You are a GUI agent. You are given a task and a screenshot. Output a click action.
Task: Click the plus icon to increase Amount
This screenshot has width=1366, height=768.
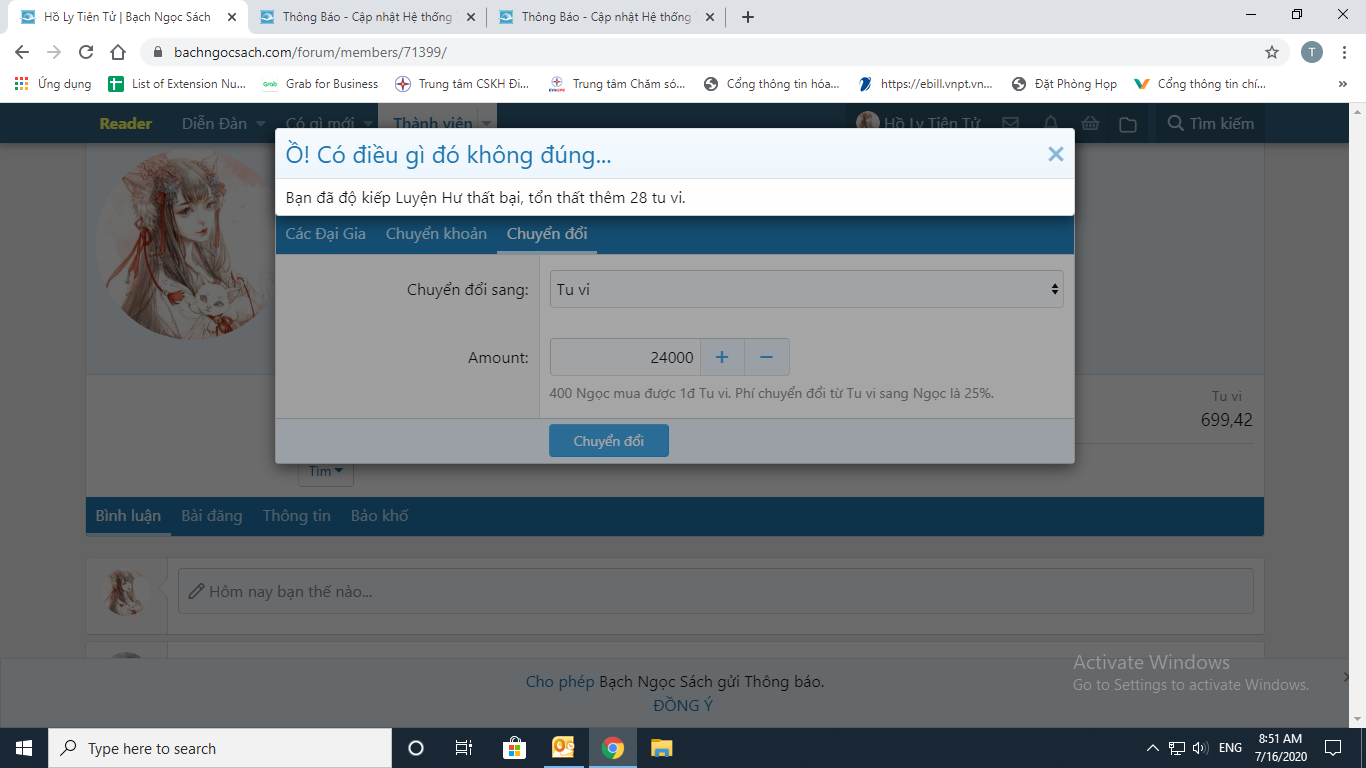(x=722, y=357)
